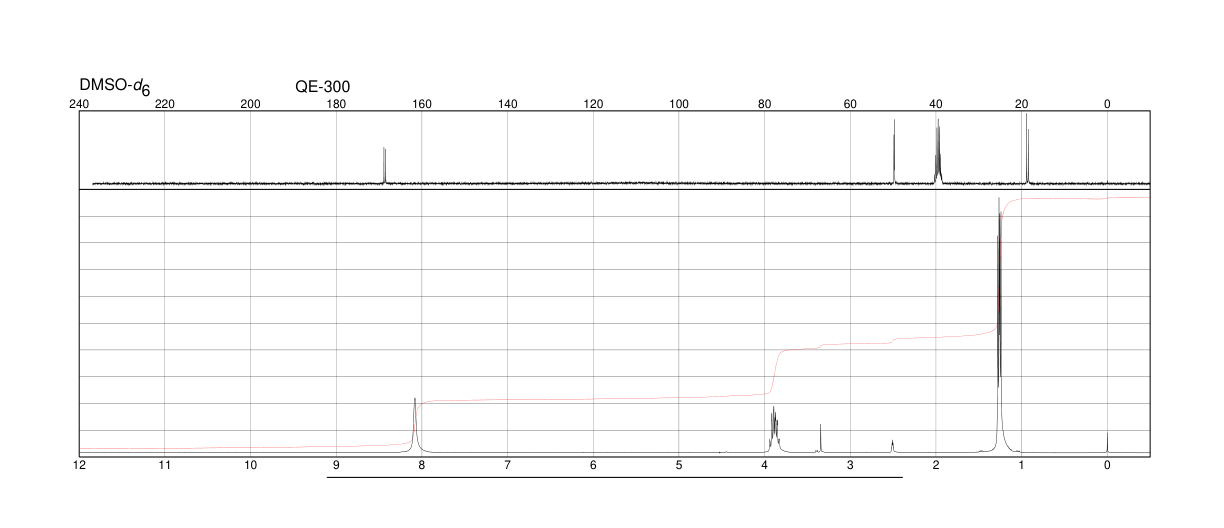This screenshot has height=528, width=1224.
Task: Click the 10 ppm proton axis label
Action: 251,465
